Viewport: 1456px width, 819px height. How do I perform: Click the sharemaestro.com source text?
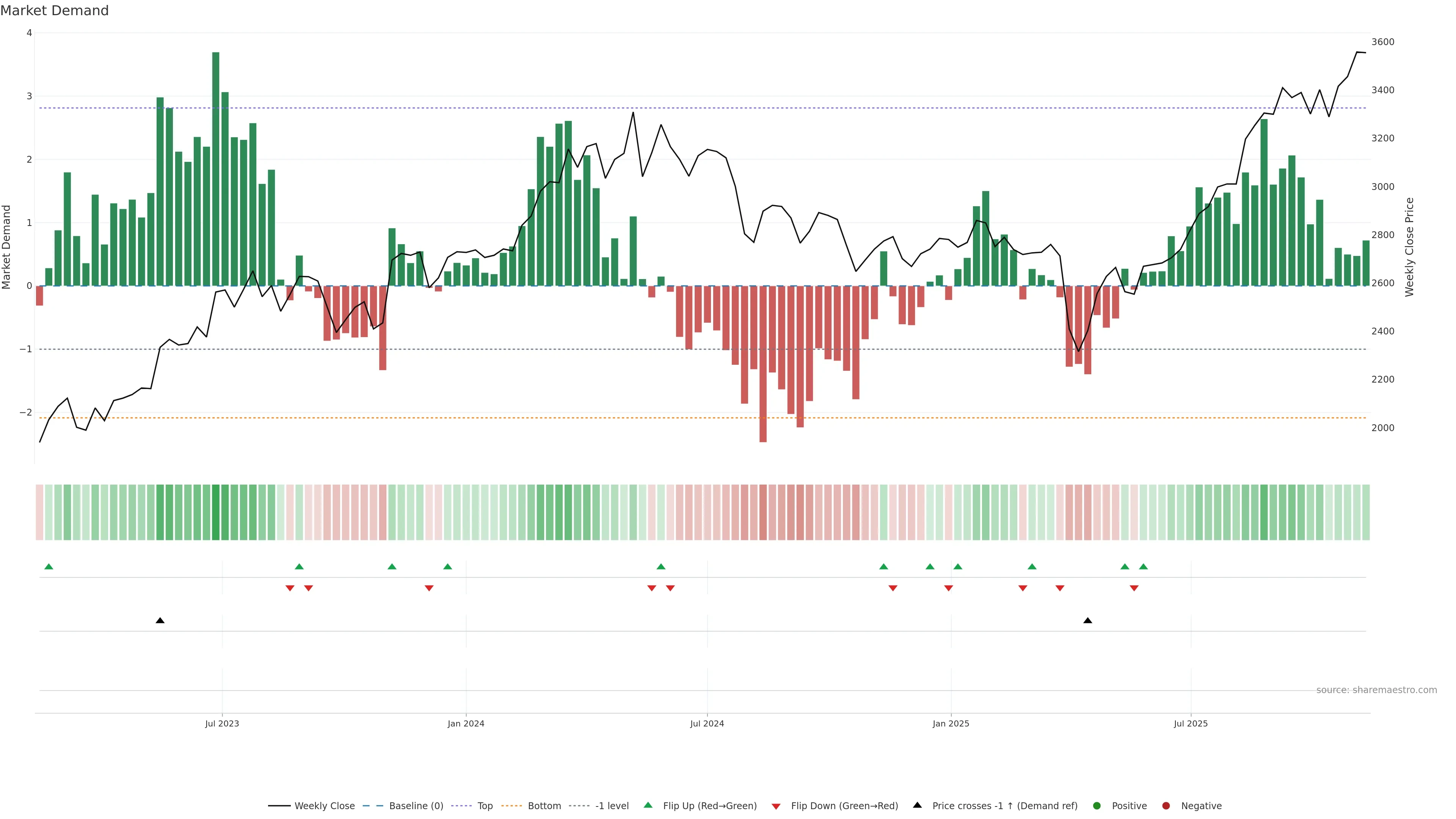pos(1376,690)
